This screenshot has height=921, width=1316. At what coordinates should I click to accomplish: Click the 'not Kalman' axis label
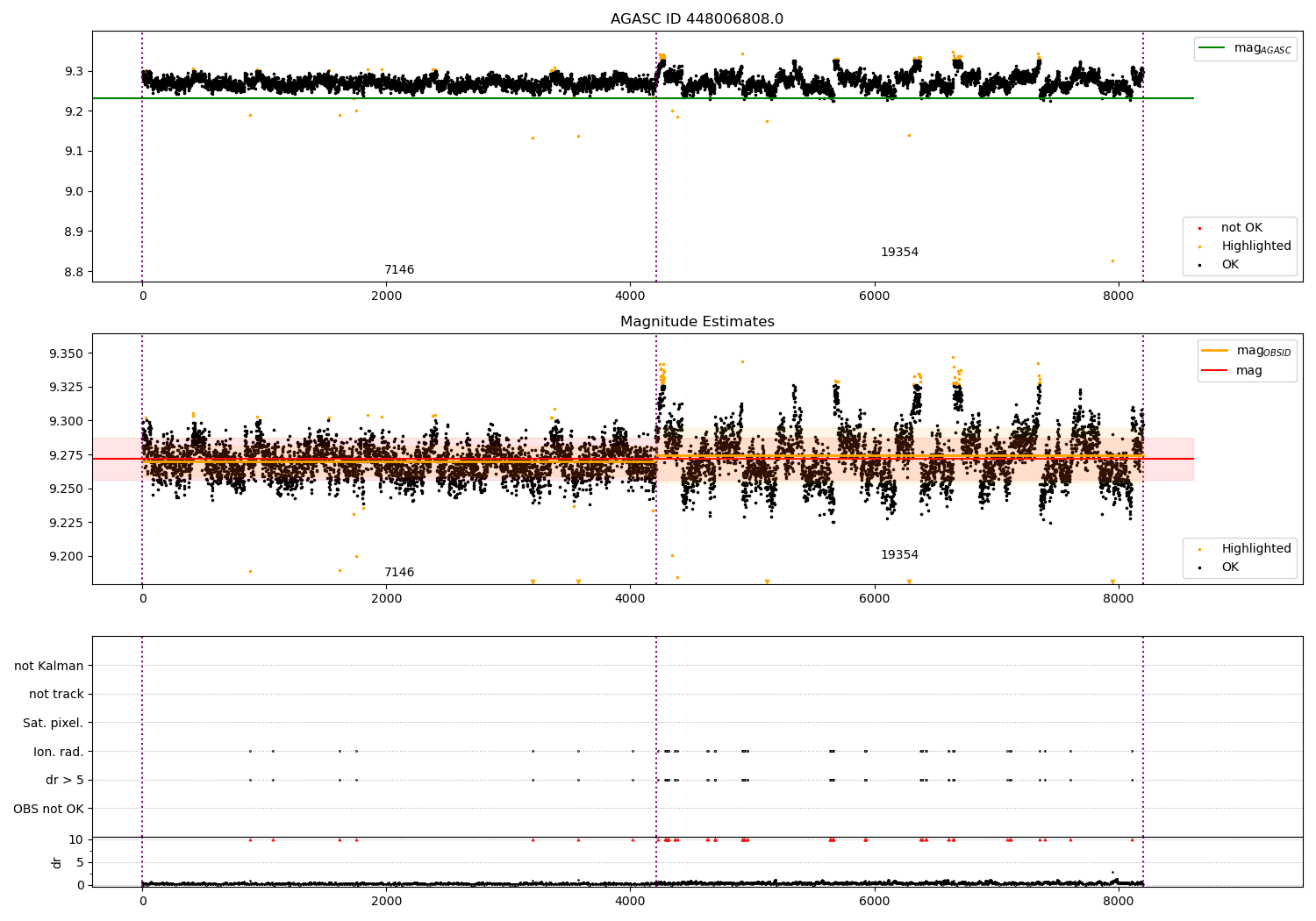pyautogui.click(x=49, y=666)
